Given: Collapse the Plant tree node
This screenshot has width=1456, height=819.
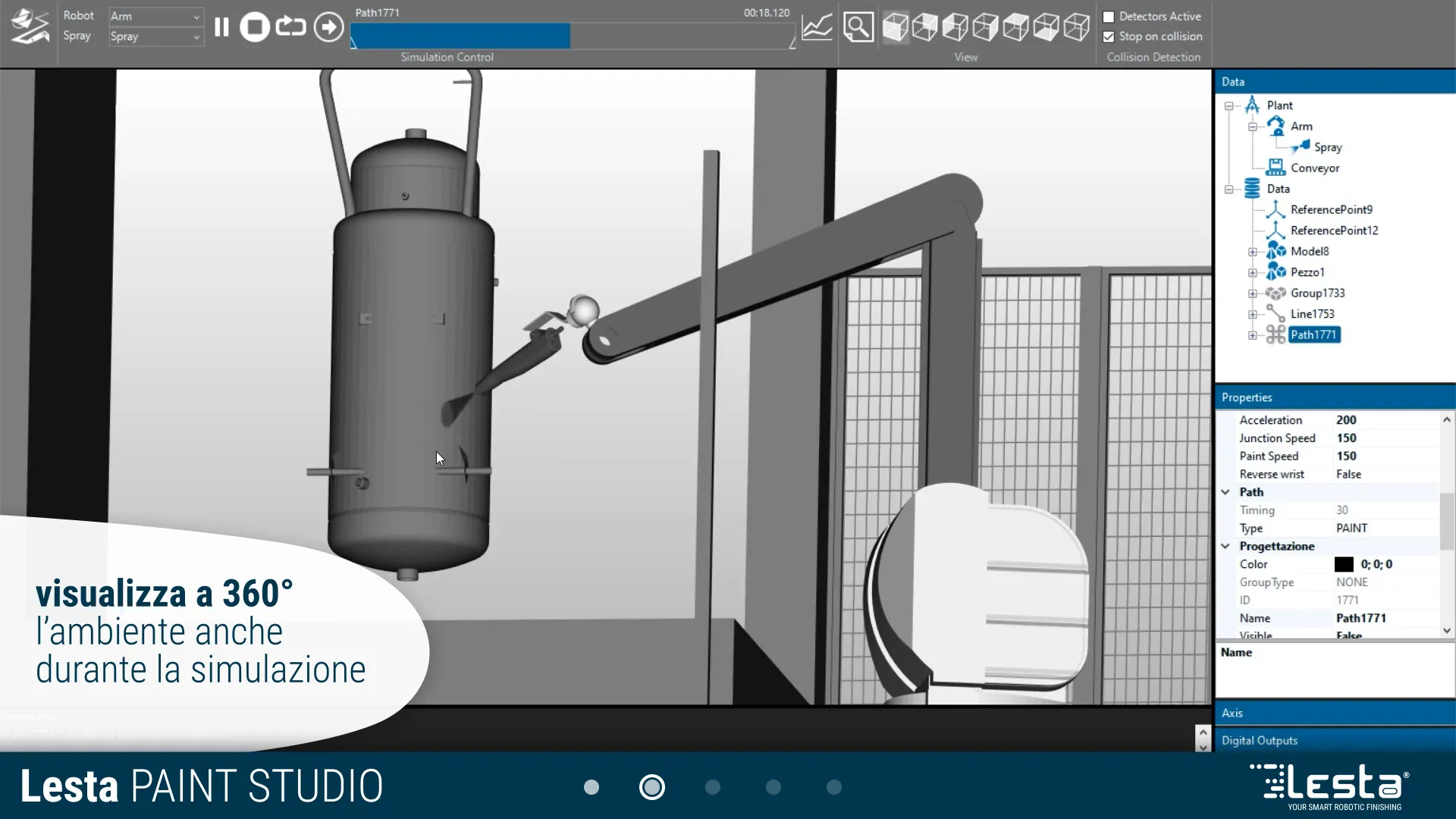Looking at the screenshot, I should click(1229, 105).
